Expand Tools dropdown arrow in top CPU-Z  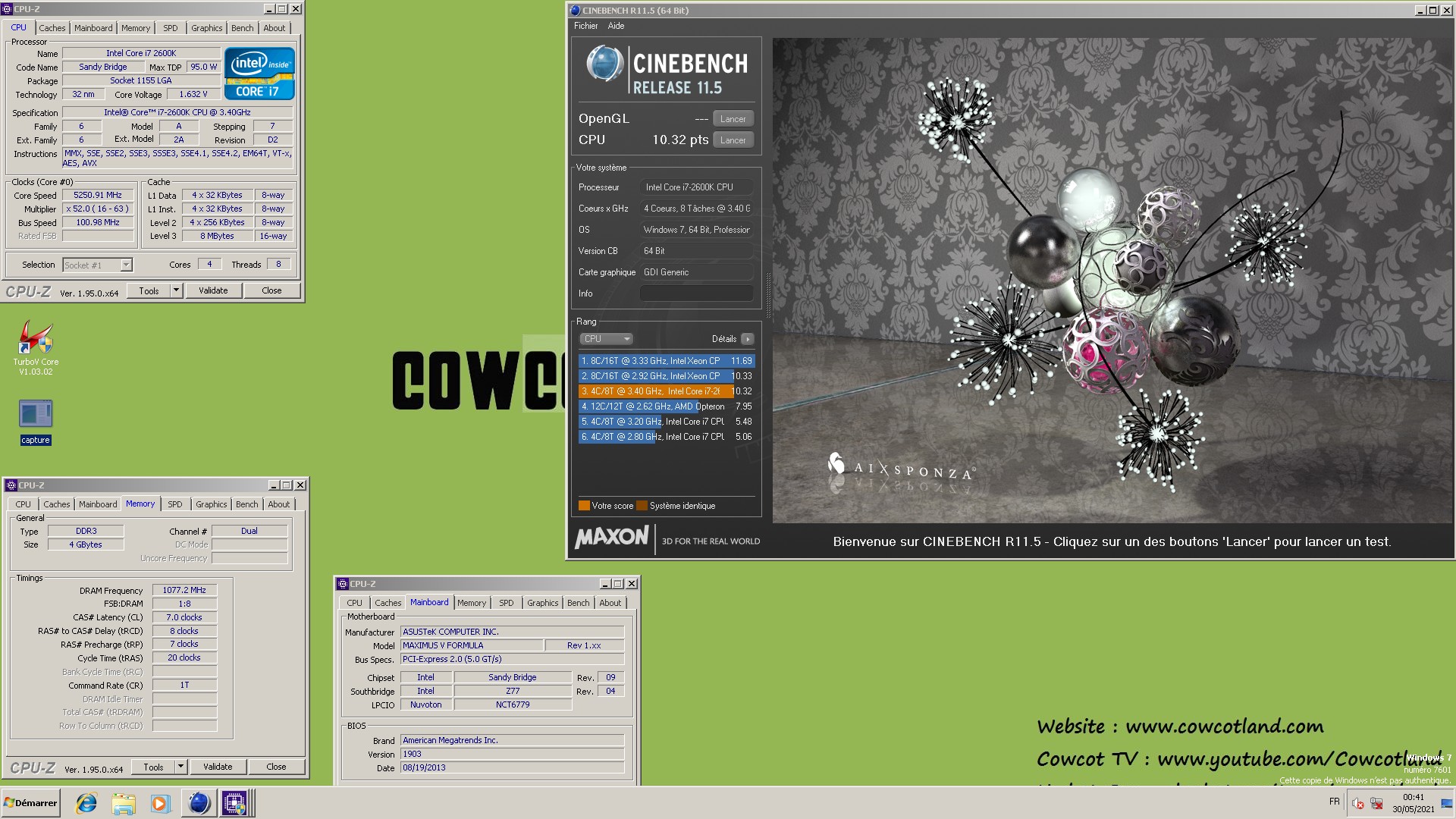[x=177, y=290]
